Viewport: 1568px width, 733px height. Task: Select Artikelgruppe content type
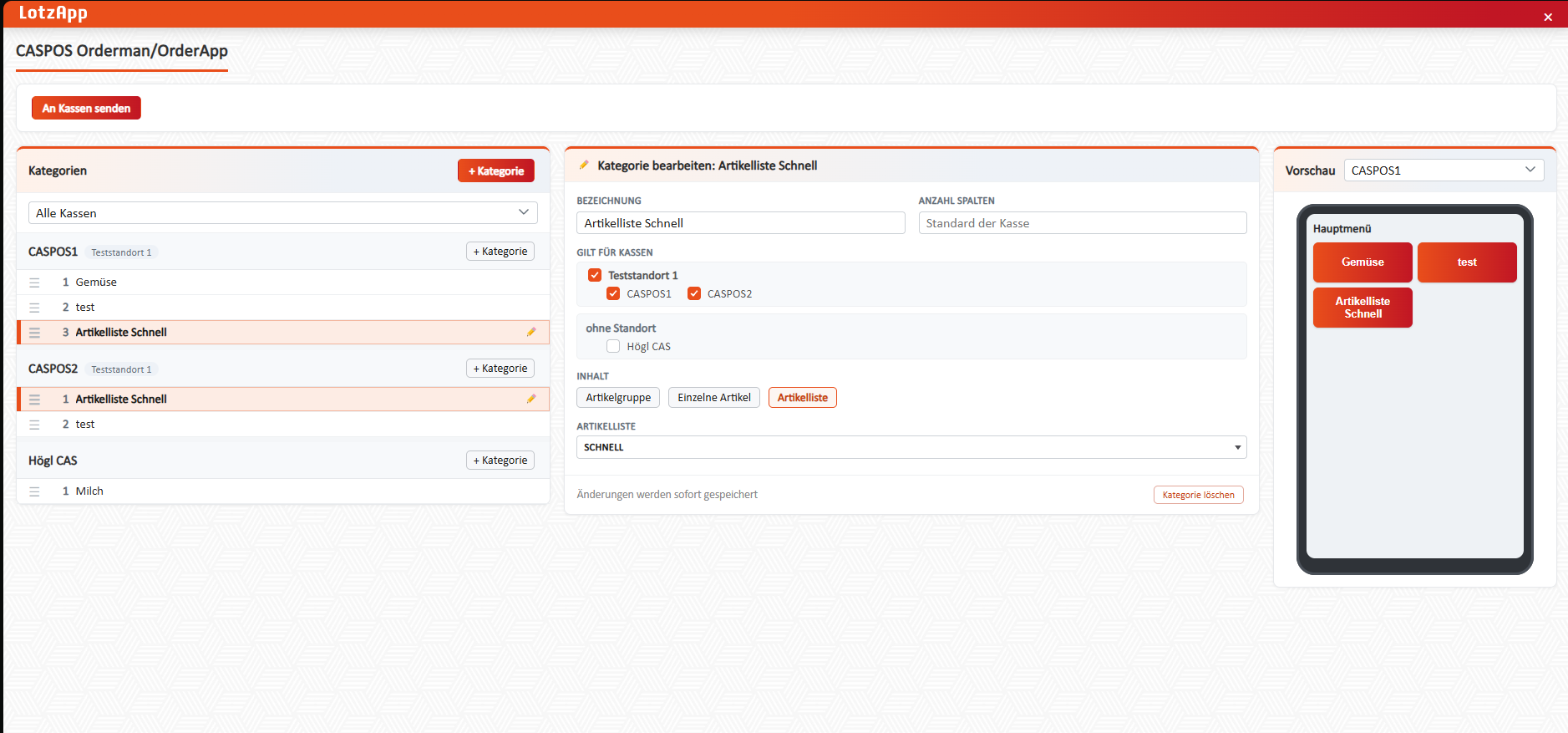[x=618, y=397]
